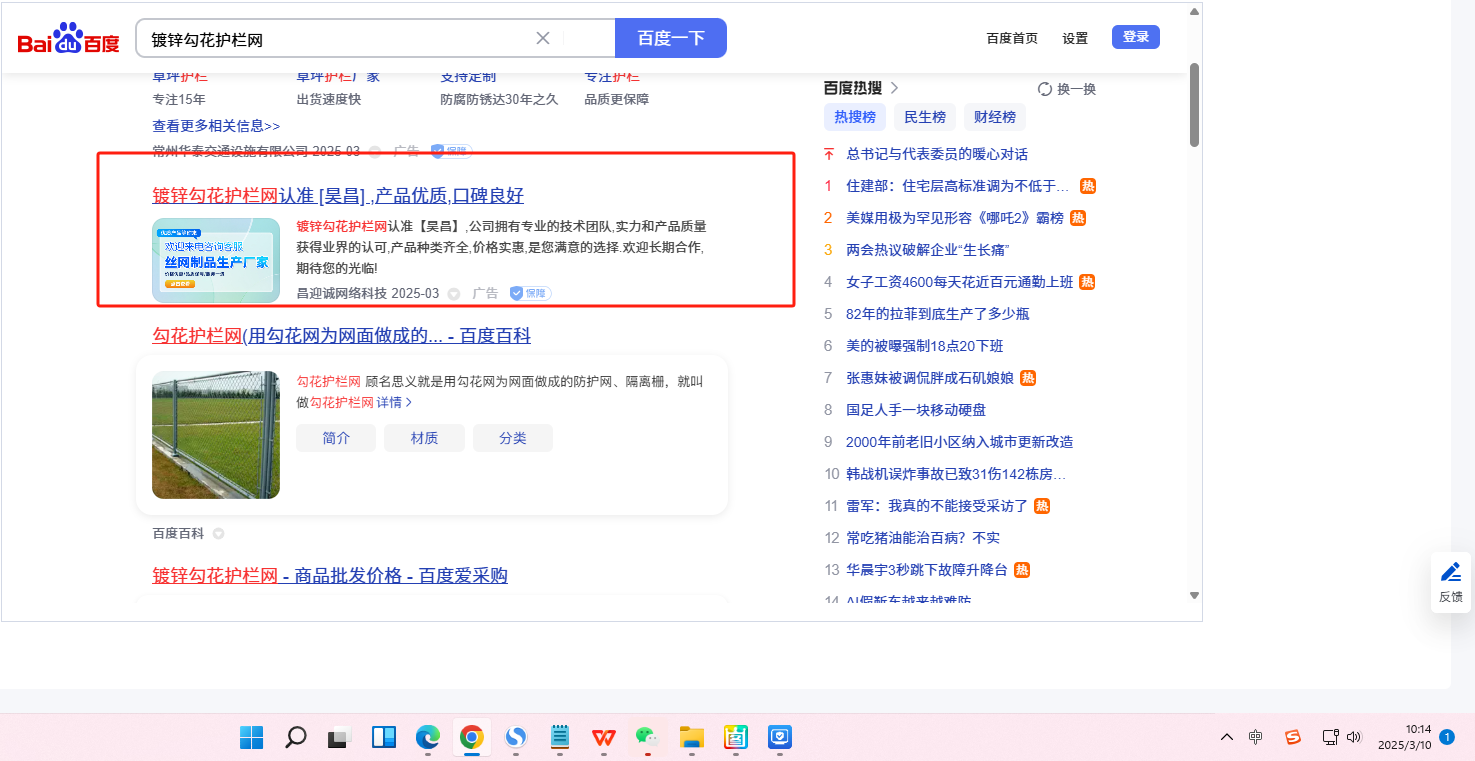Open dropdown arrow next to 昌迎诚网络科技 2025-03
Viewport: 1475px width, 761px height.
pos(453,294)
